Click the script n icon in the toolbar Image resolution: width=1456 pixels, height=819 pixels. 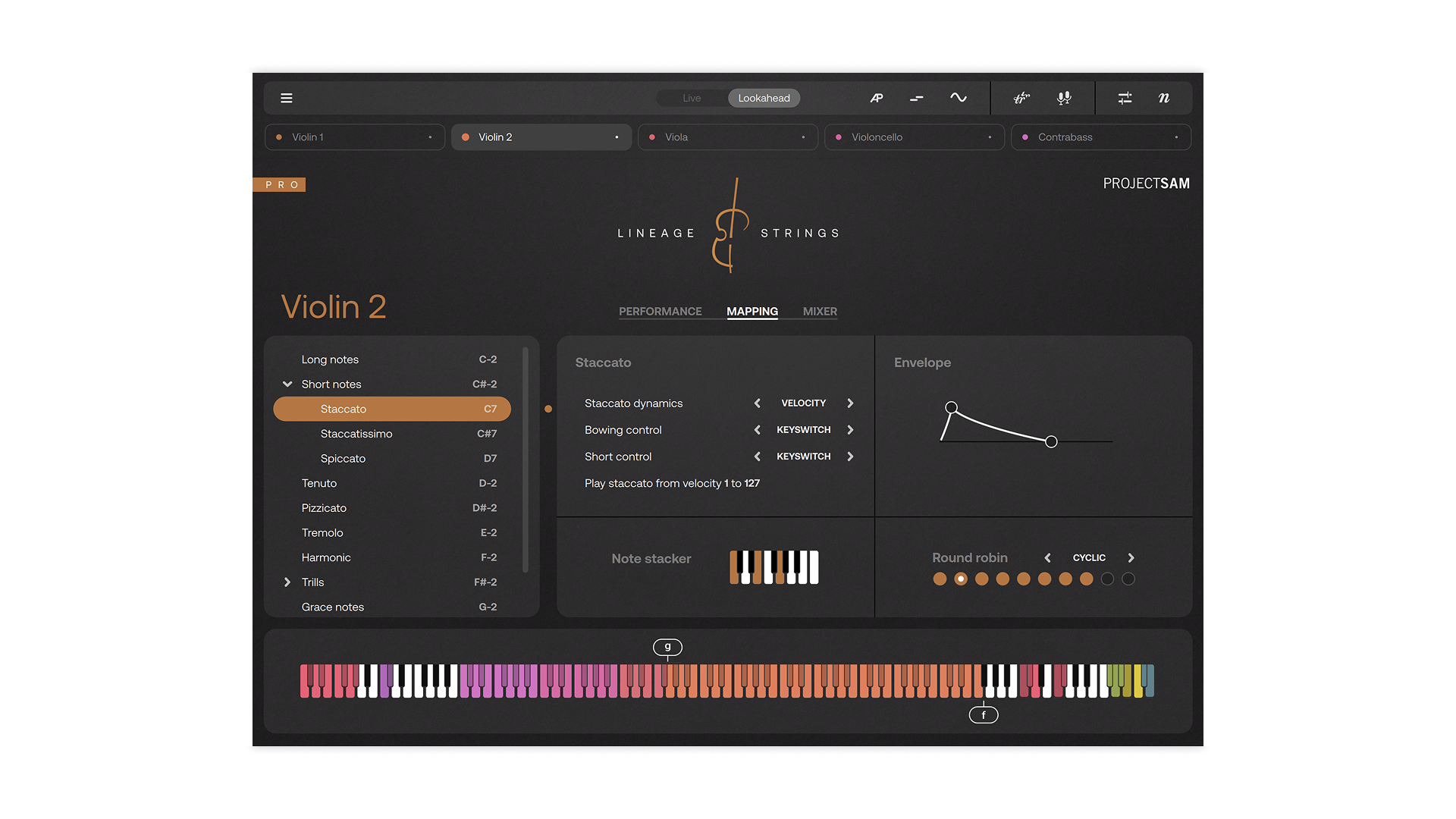(1164, 98)
